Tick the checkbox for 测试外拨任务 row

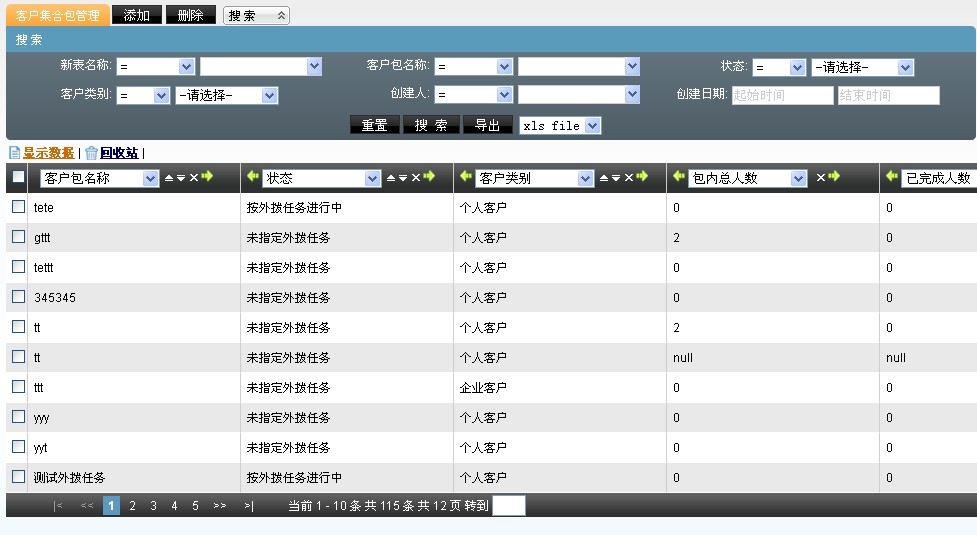tap(18, 477)
